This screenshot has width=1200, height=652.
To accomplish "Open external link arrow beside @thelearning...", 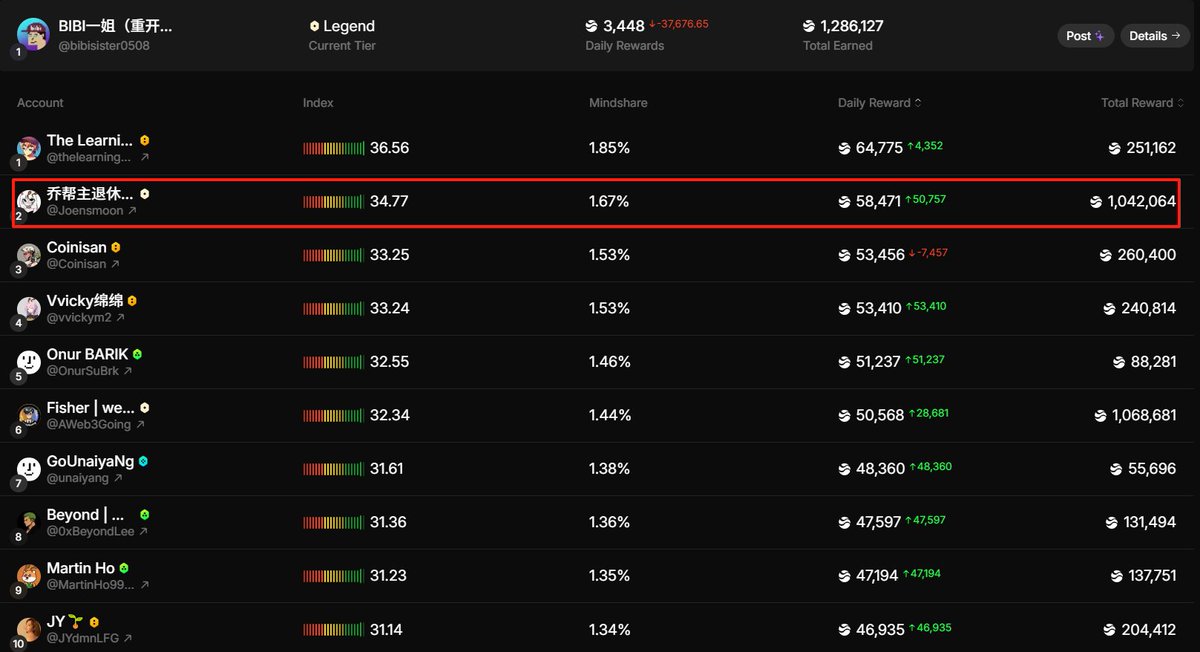I will coord(144,157).
